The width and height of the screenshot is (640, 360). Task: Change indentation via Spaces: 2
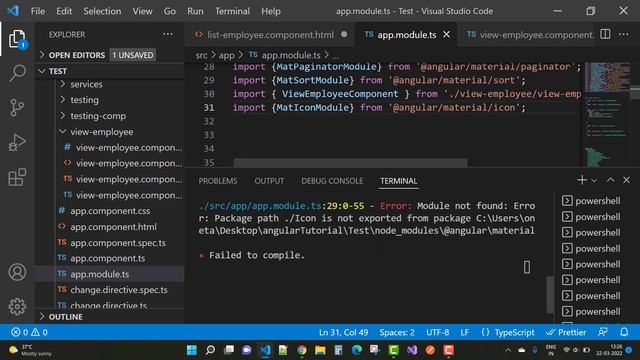coord(397,332)
